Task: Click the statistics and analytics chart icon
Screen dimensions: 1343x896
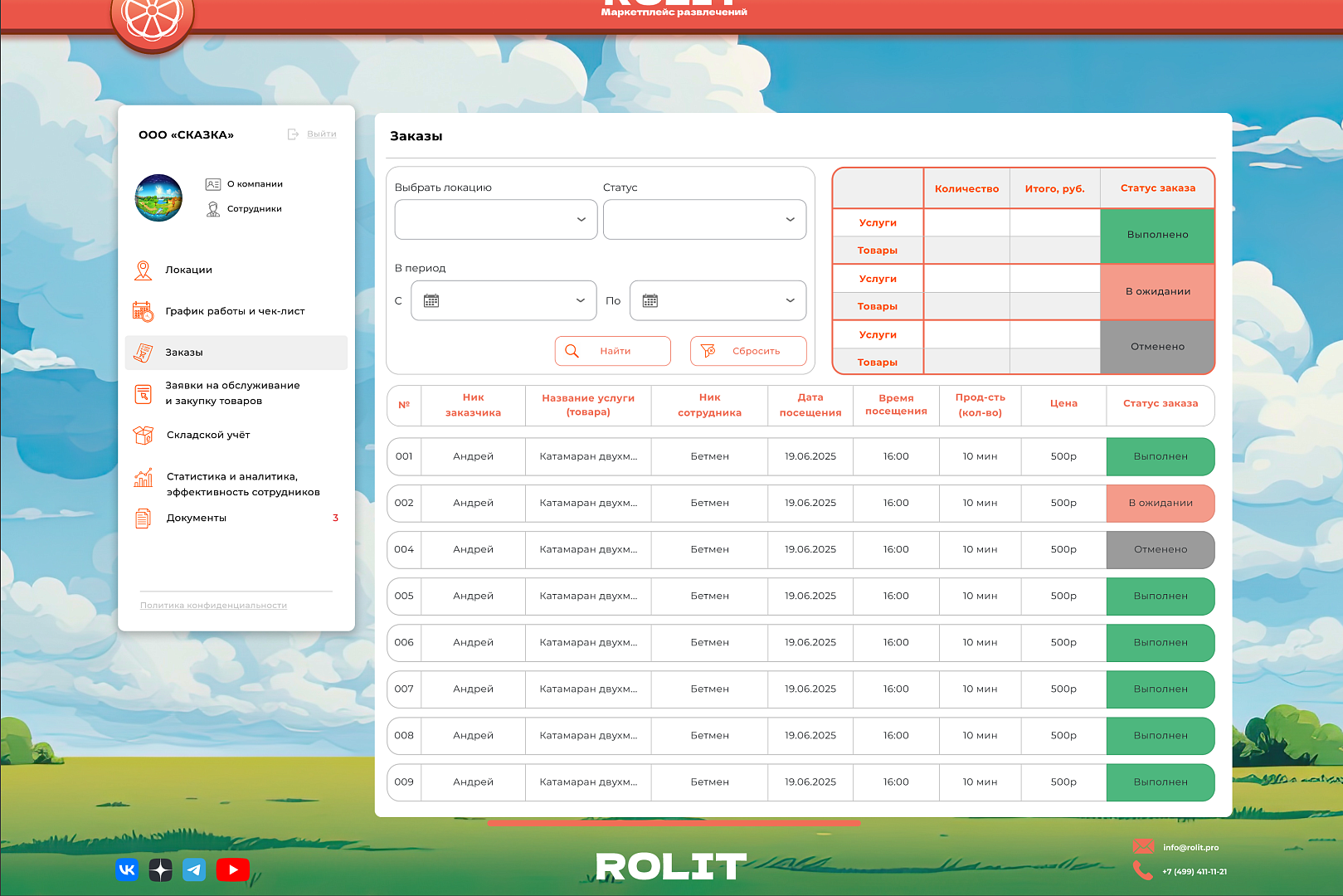Action: point(144,478)
